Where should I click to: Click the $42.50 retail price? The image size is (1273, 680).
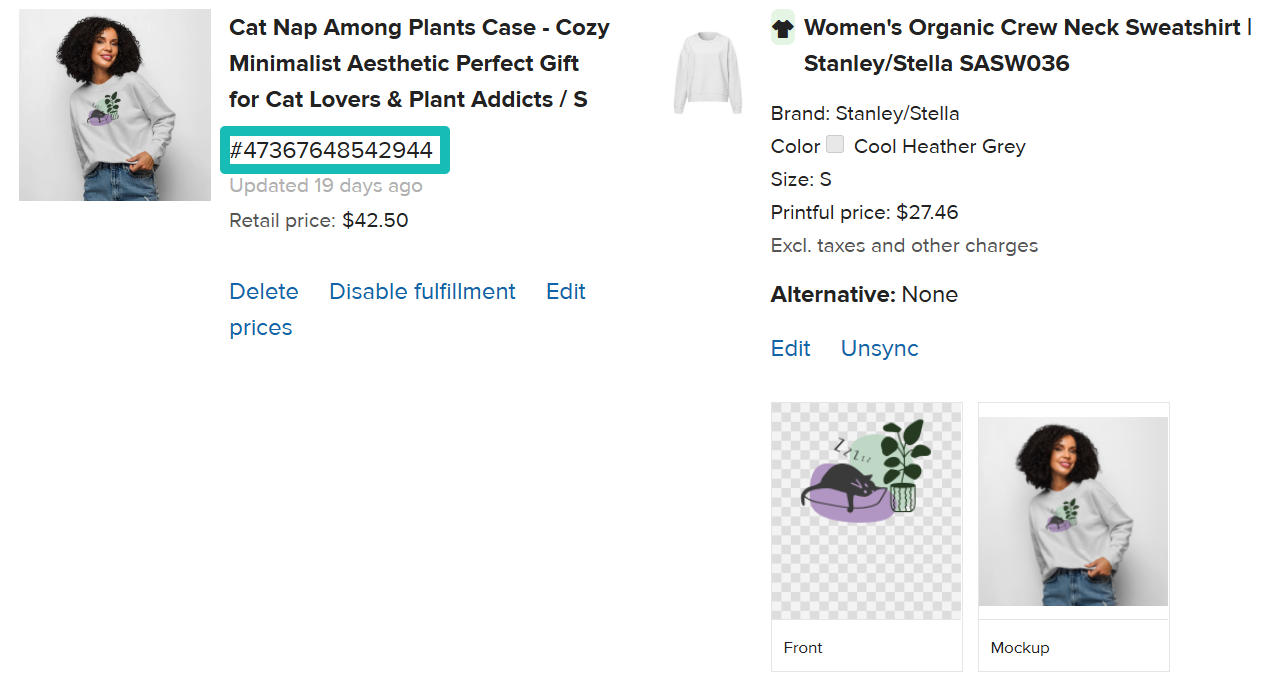pos(375,220)
